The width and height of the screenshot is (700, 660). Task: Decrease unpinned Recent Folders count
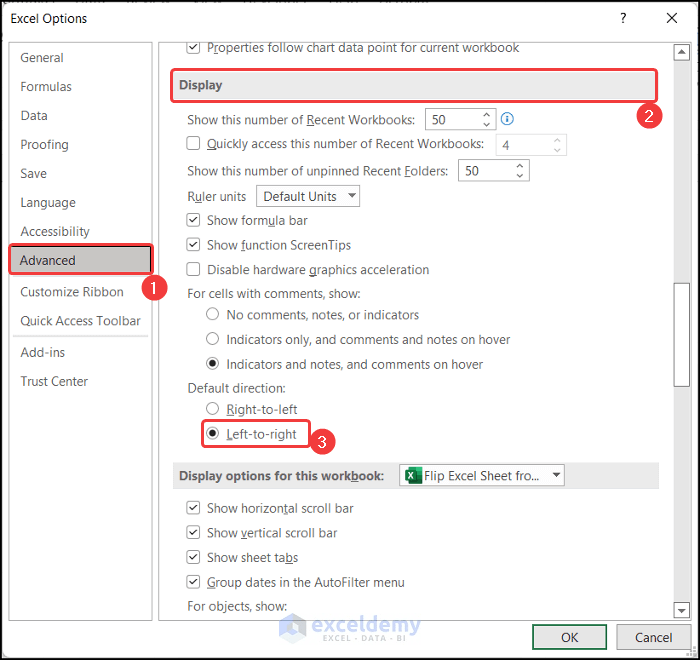(x=520, y=175)
